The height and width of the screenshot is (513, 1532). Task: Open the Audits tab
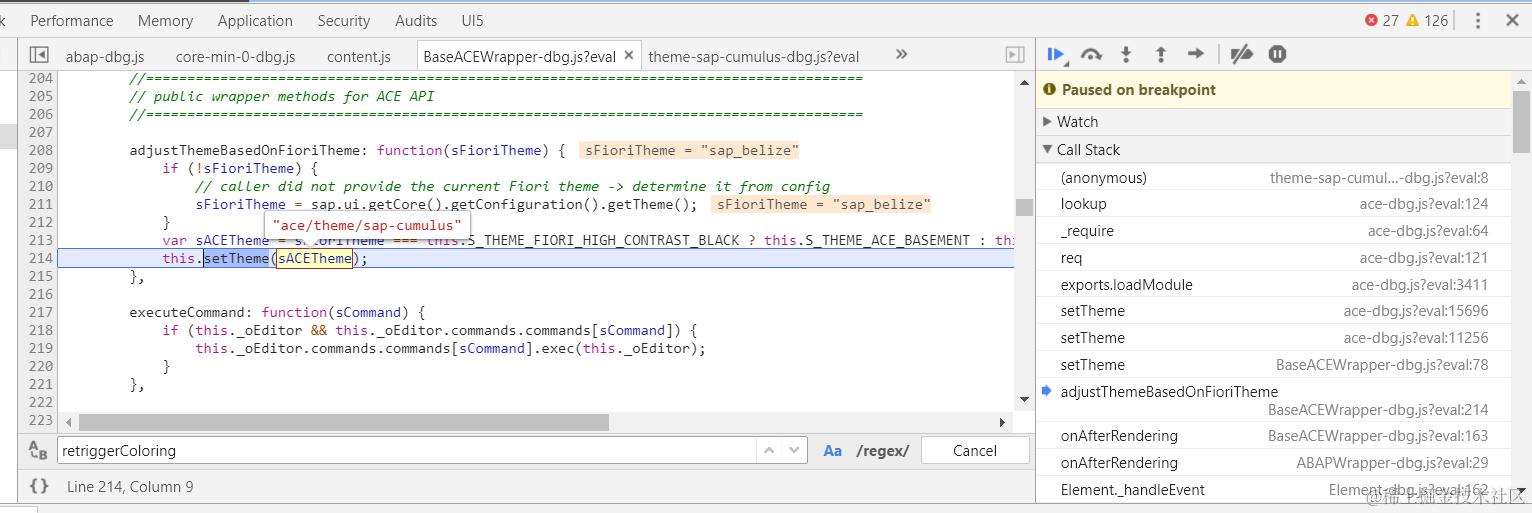(x=416, y=20)
